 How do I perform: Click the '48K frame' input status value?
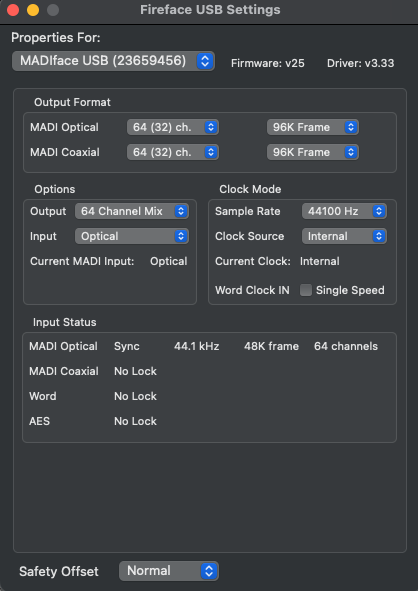tap(271, 346)
